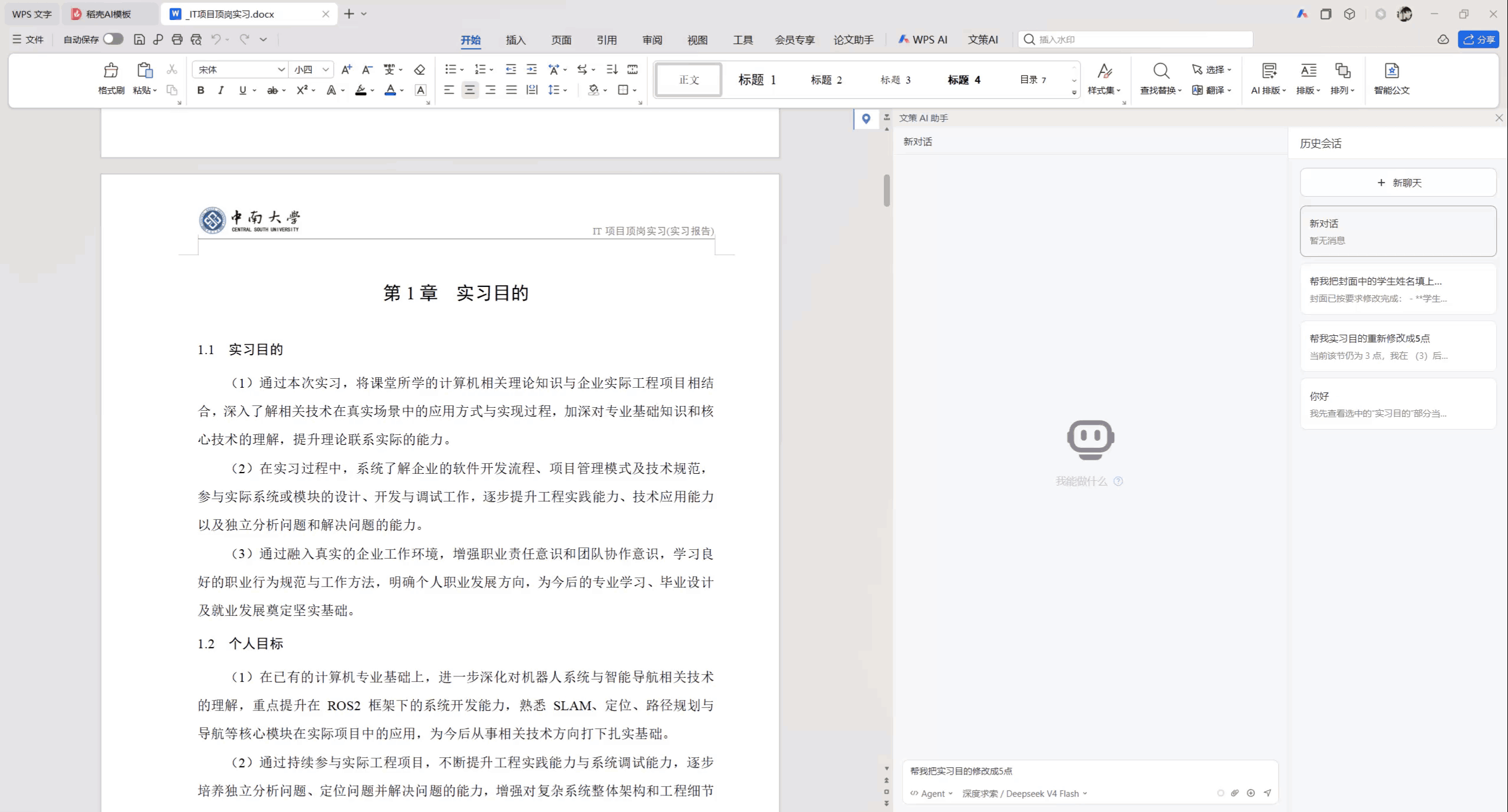
Task: Toggle bold formatting with B icon
Action: pos(200,90)
